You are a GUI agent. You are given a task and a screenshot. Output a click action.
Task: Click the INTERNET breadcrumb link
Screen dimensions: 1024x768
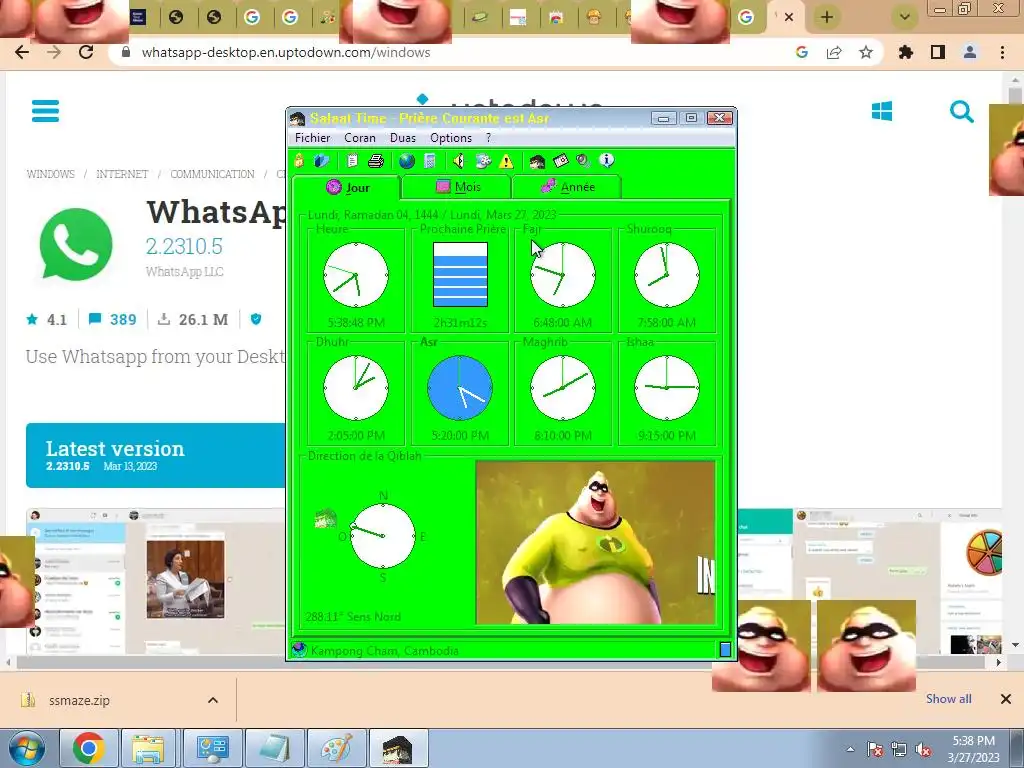pos(122,174)
